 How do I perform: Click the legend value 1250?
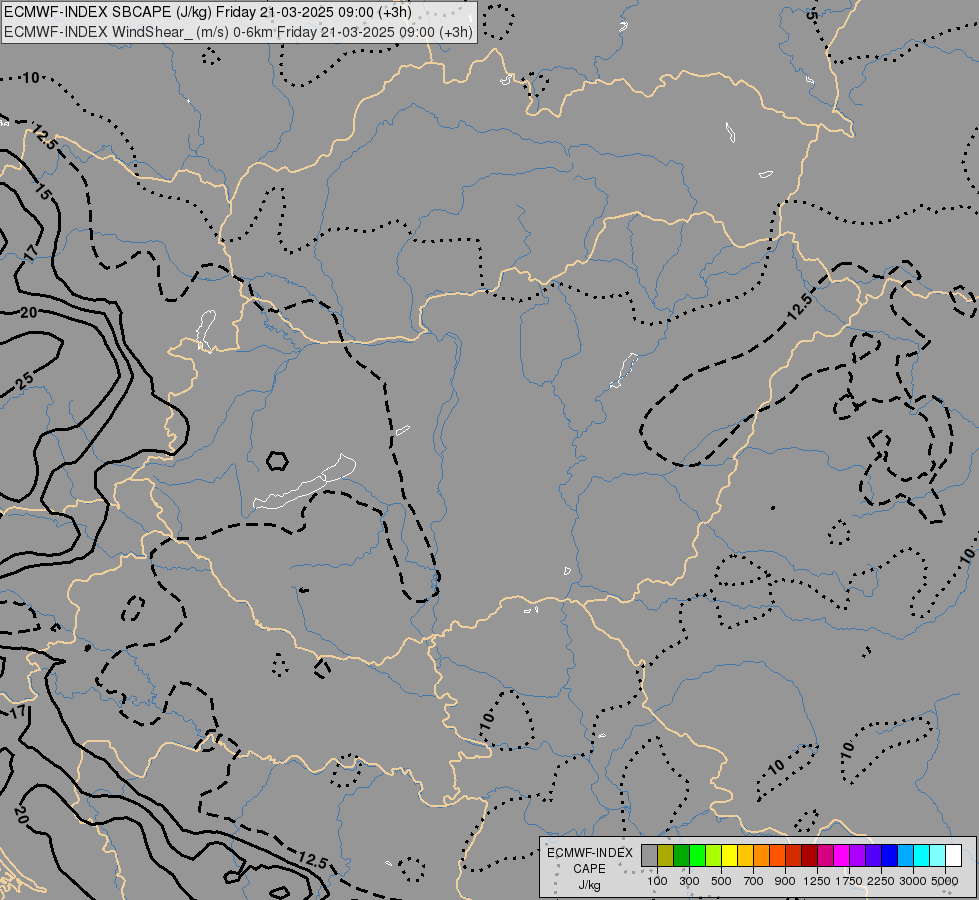(x=817, y=881)
